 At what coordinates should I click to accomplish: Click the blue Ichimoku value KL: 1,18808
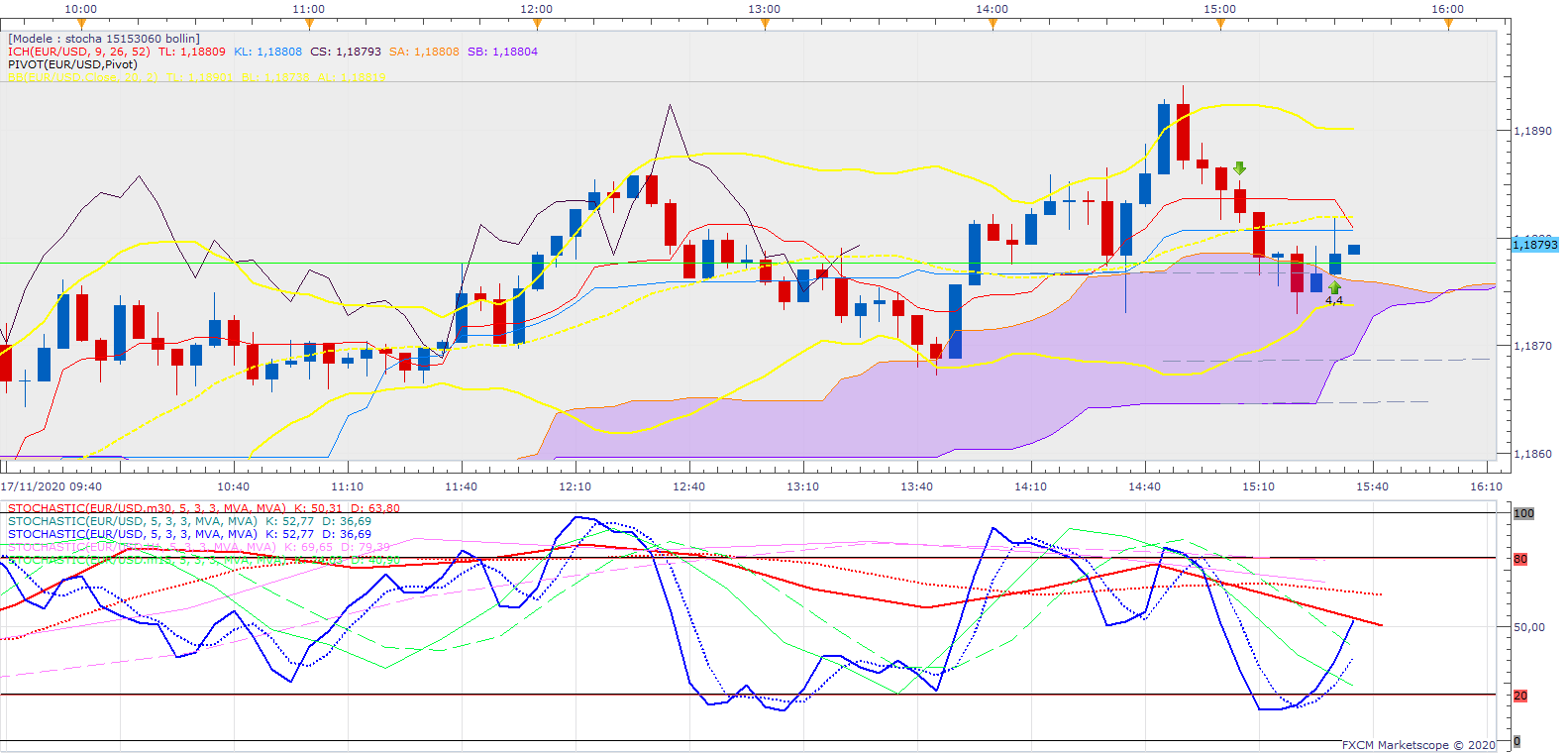pos(267,52)
